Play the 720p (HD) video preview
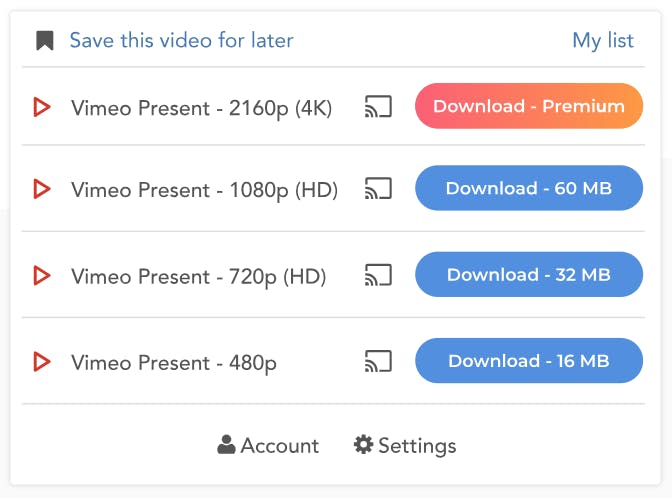Screen dimensions: 672x498 point(42,275)
